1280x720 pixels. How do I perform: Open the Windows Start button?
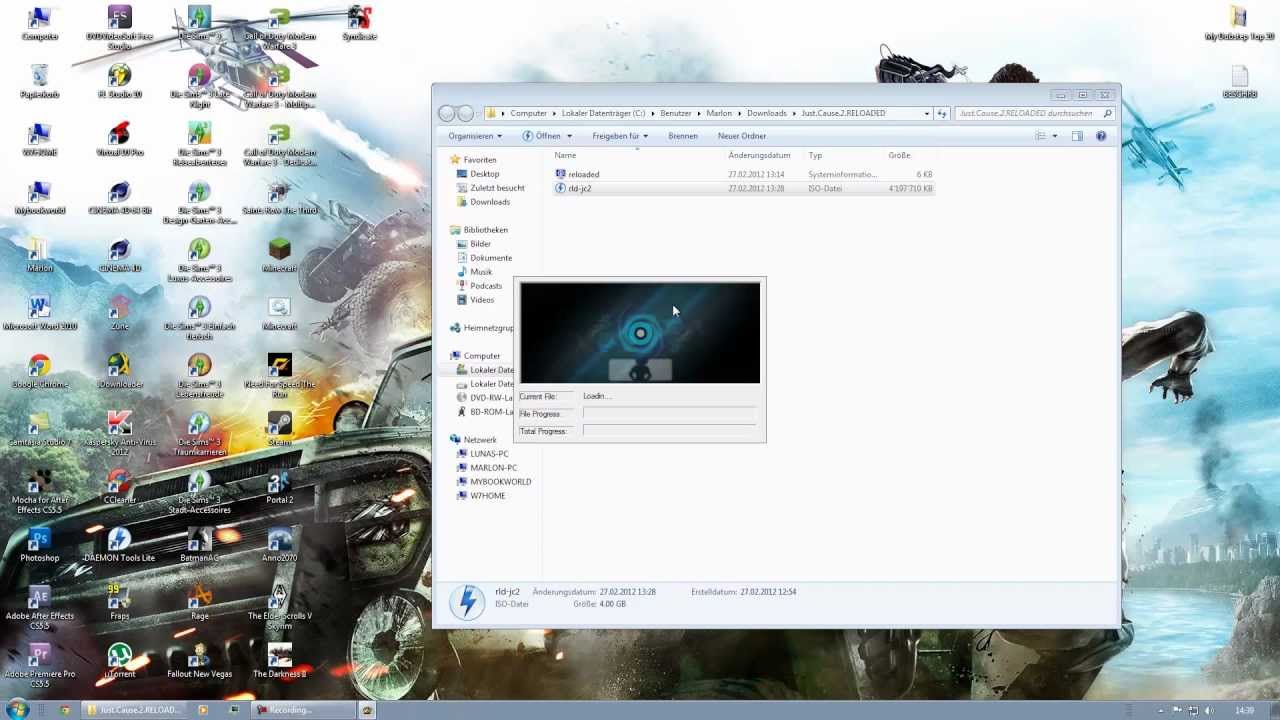point(18,710)
